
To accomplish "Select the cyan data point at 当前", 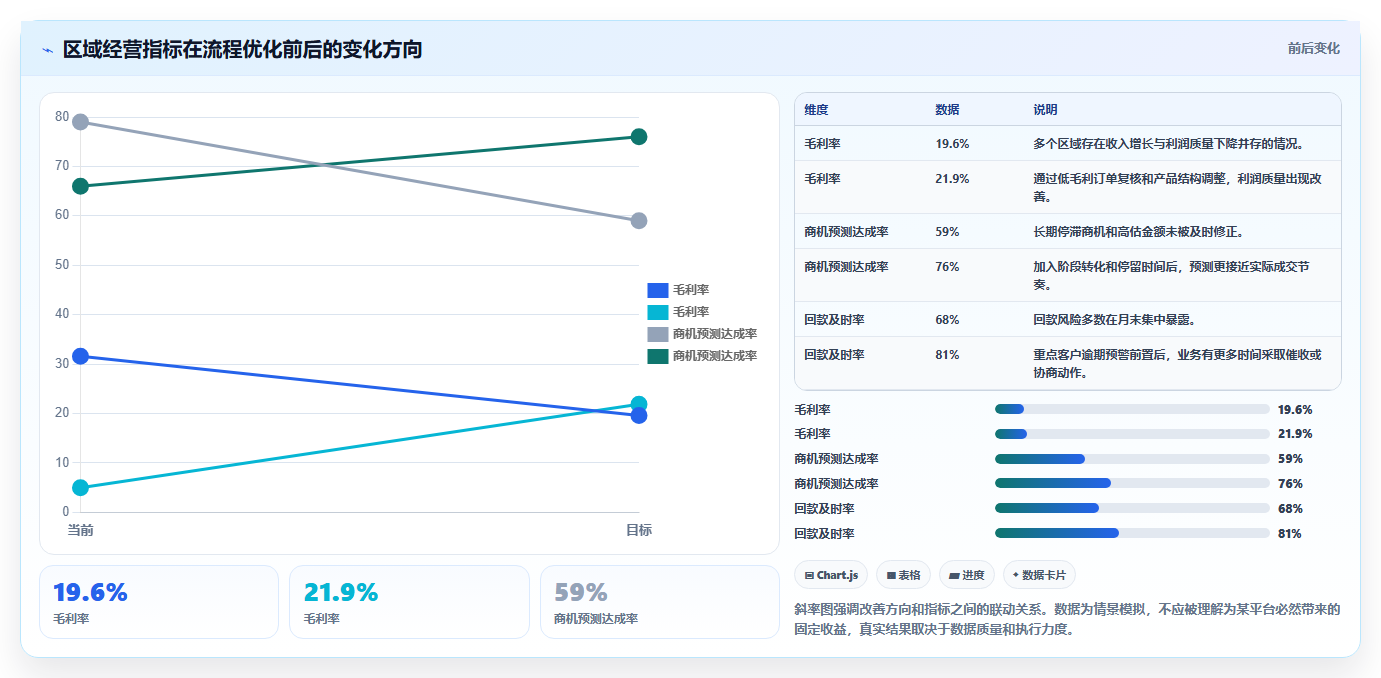I will click(81, 488).
